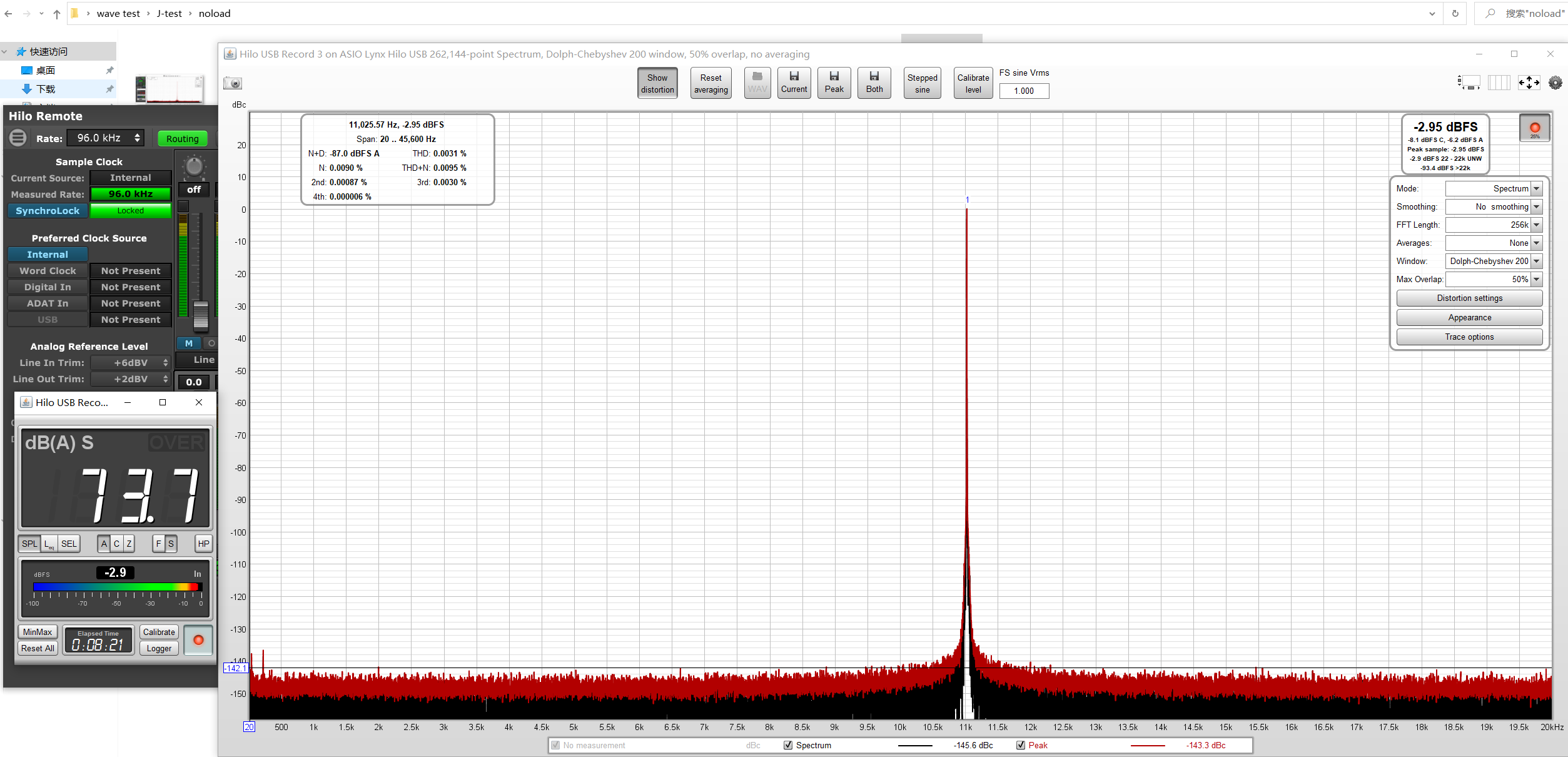Go up one folder in Explorer

click(x=57, y=14)
